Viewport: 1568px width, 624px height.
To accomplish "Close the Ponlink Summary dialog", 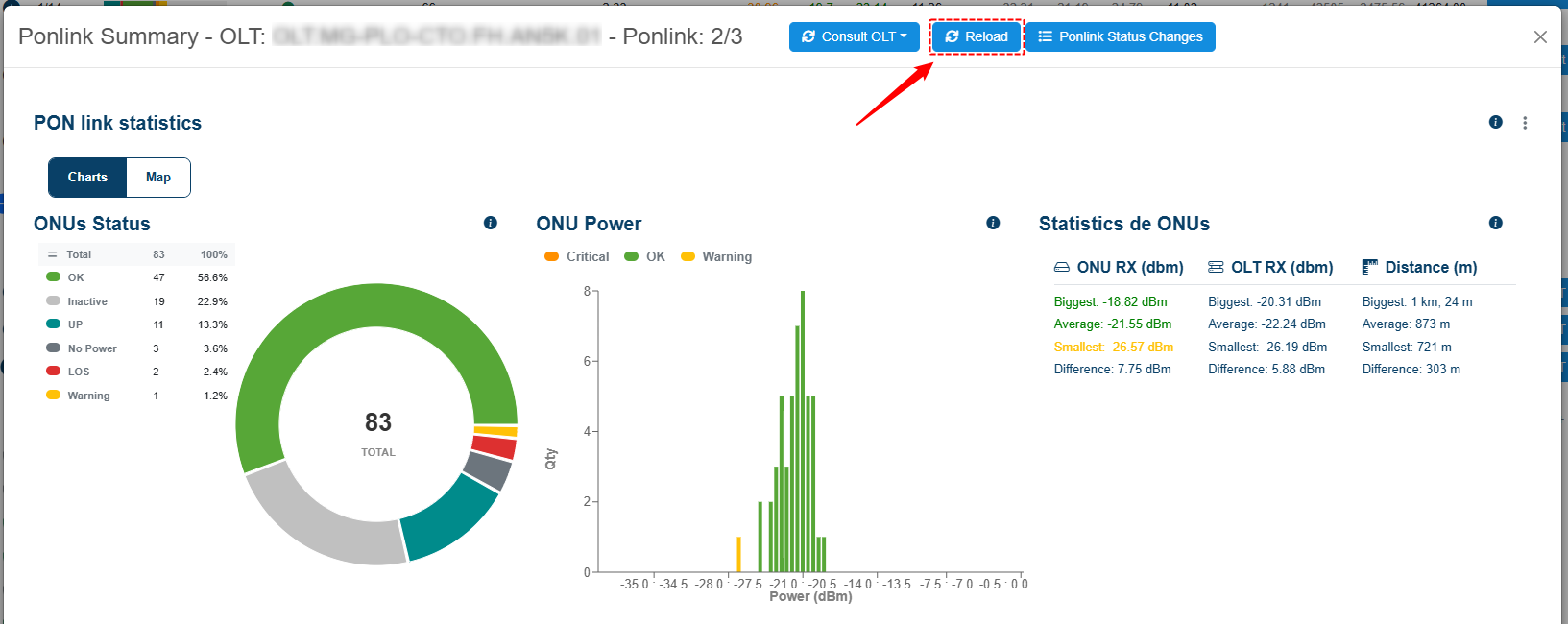I will pos(1540,36).
